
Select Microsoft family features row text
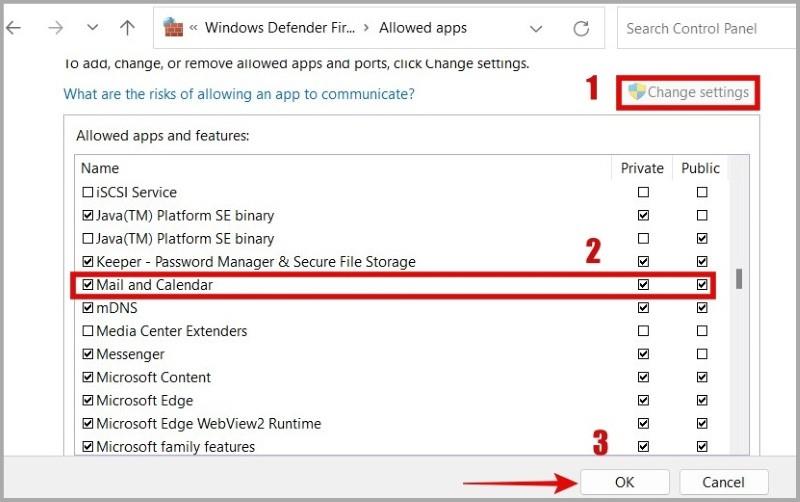pos(176,447)
